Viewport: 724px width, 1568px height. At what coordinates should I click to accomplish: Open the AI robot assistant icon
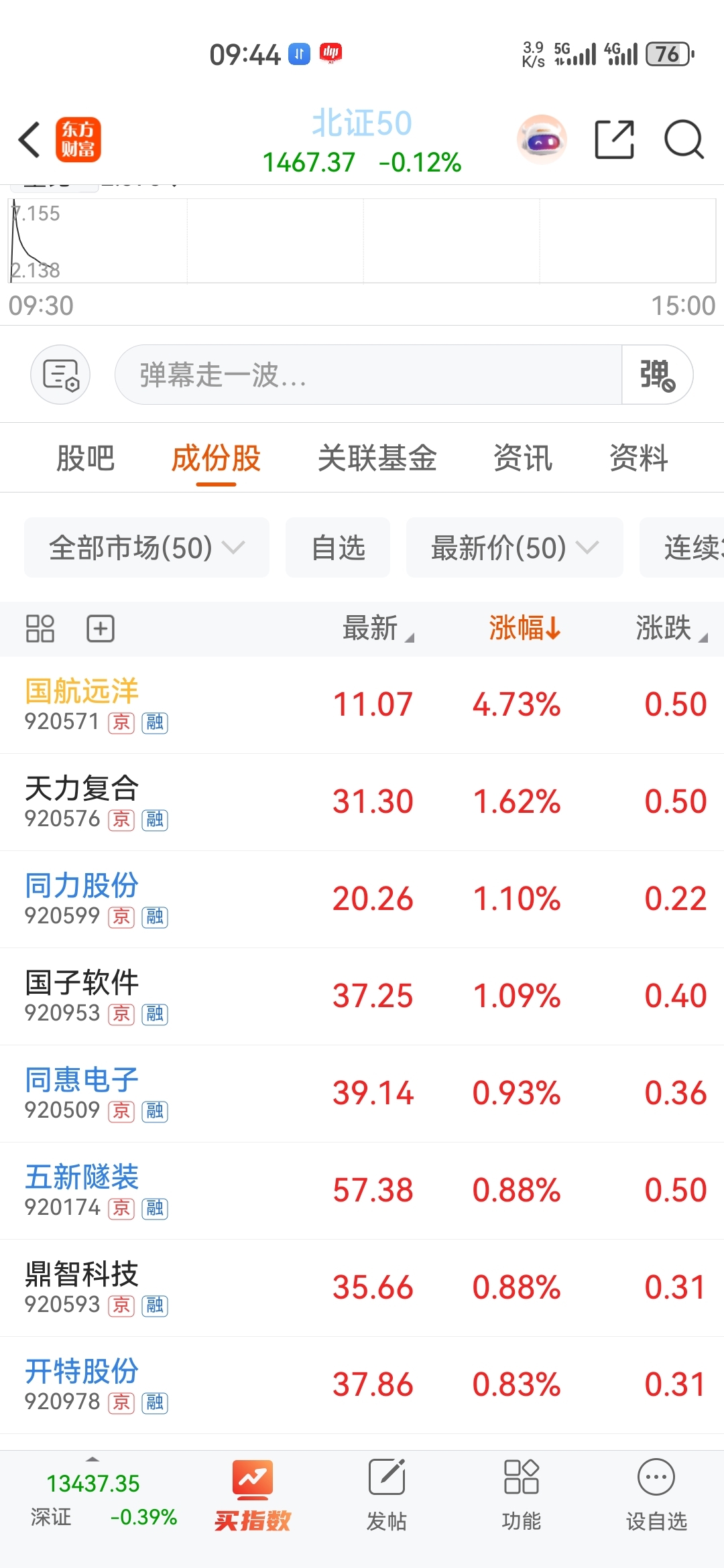click(542, 140)
